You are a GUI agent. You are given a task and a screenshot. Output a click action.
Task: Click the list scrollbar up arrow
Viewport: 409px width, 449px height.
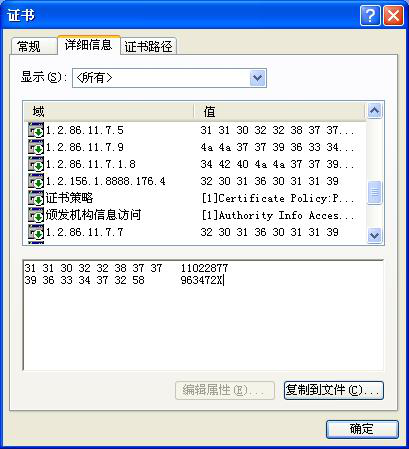(374, 111)
